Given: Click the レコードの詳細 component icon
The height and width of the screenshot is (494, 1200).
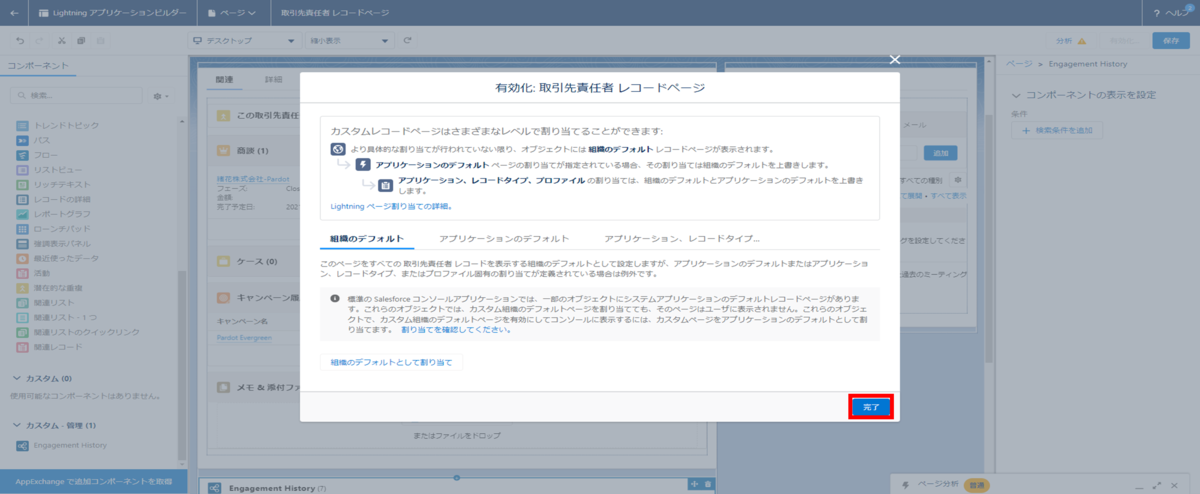Looking at the screenshot, I should (x=23, y=200).
